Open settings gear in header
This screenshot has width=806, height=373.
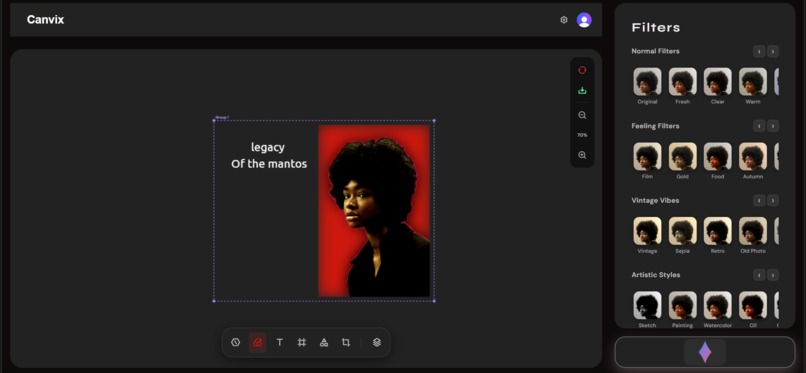coord(564,20)
